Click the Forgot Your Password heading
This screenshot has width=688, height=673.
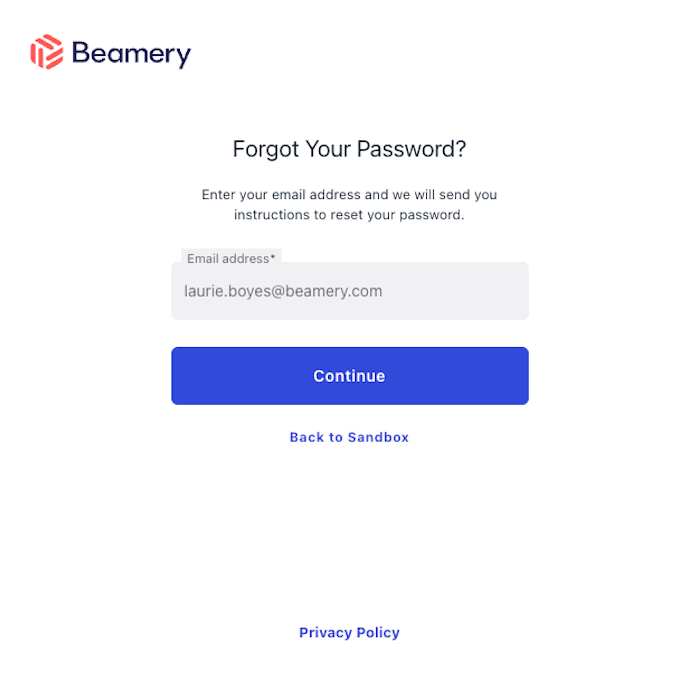pos(349,150)
